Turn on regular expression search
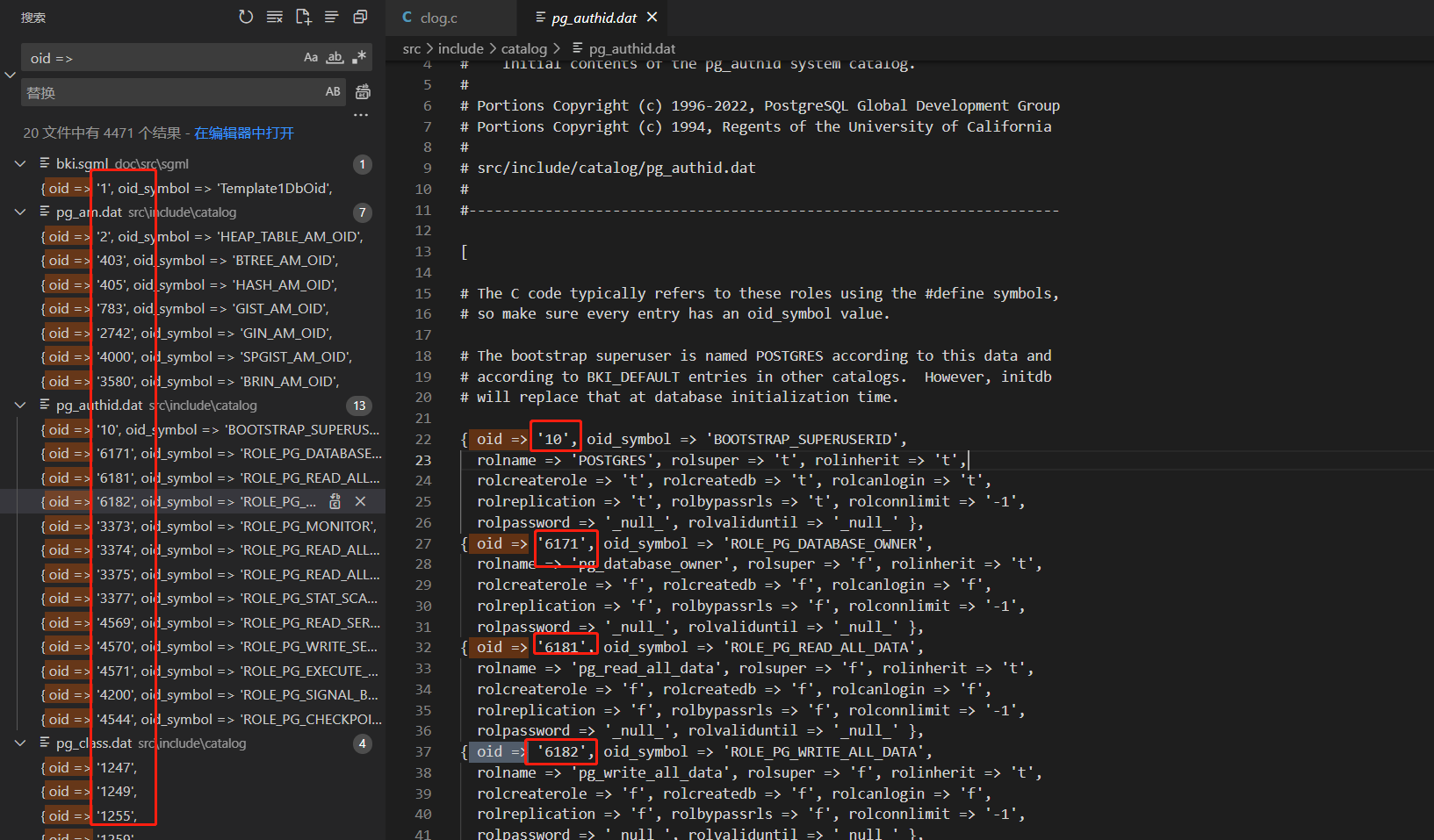Viewport: 1434px width, 840px height. 357,57
